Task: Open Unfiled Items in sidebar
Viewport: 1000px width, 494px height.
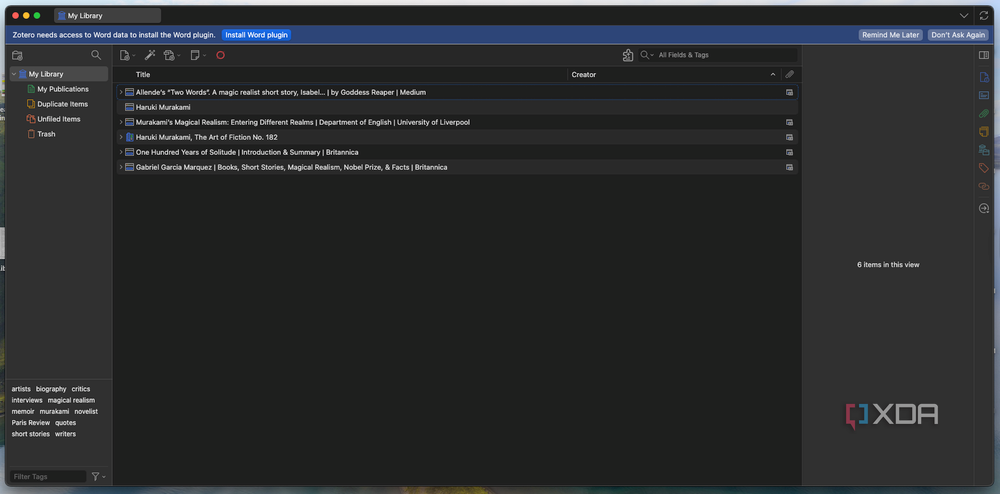Action: [59, 119]
